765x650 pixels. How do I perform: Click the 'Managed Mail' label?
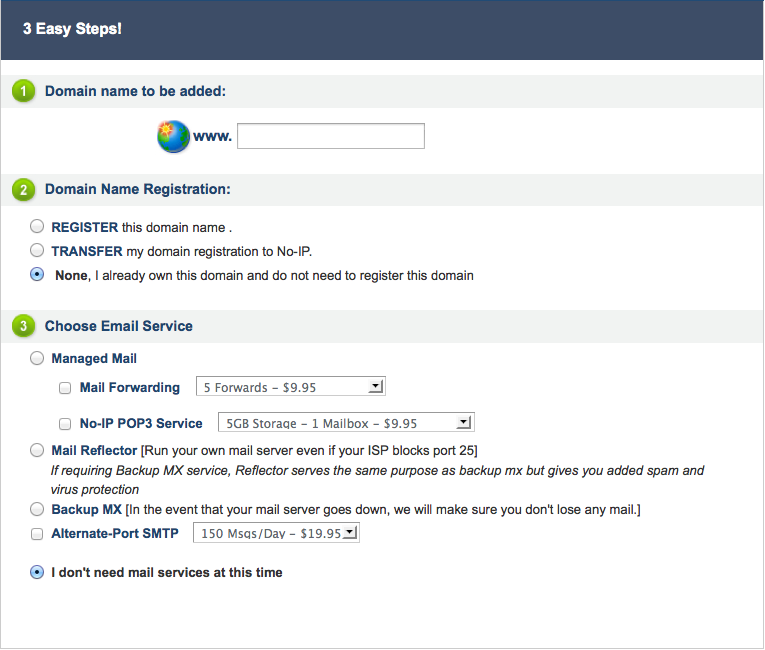[94, 359]
